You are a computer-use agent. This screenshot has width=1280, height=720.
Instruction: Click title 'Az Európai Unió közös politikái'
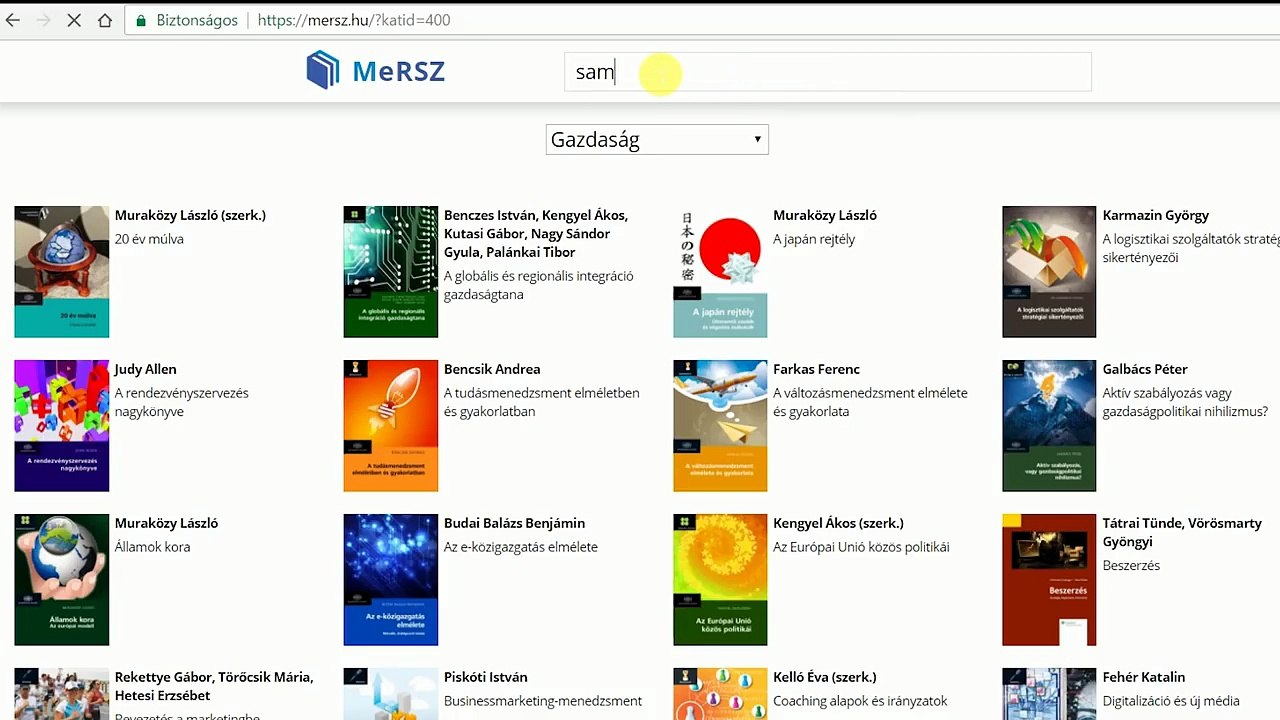861,547
